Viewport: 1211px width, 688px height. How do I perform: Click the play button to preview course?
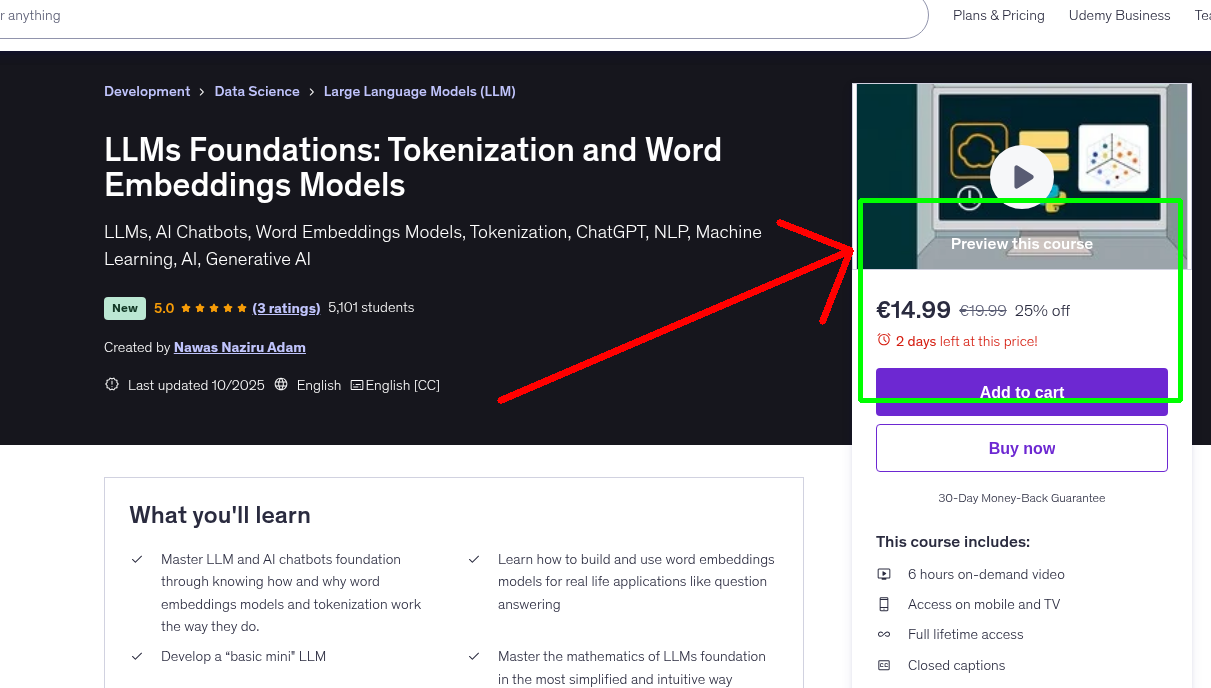[1021, 176]
